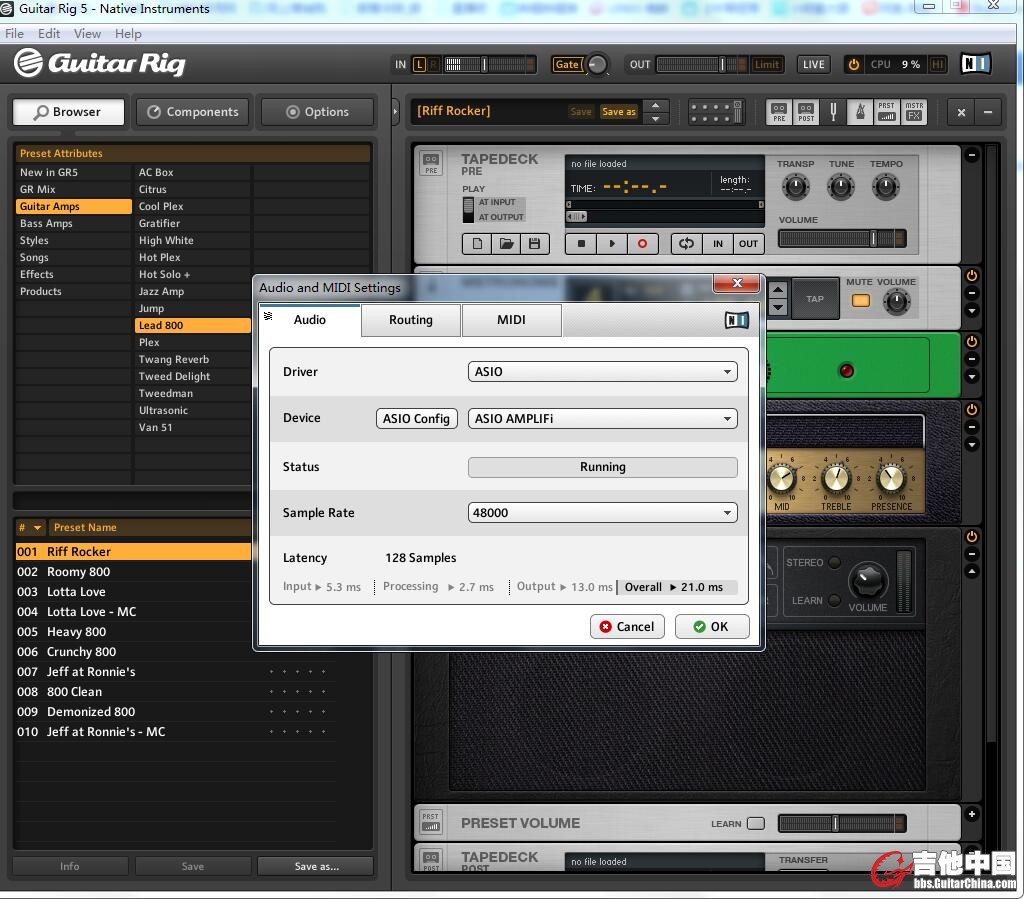
Task: Adjust the Preset Volume slider
Action: (842, 823)
